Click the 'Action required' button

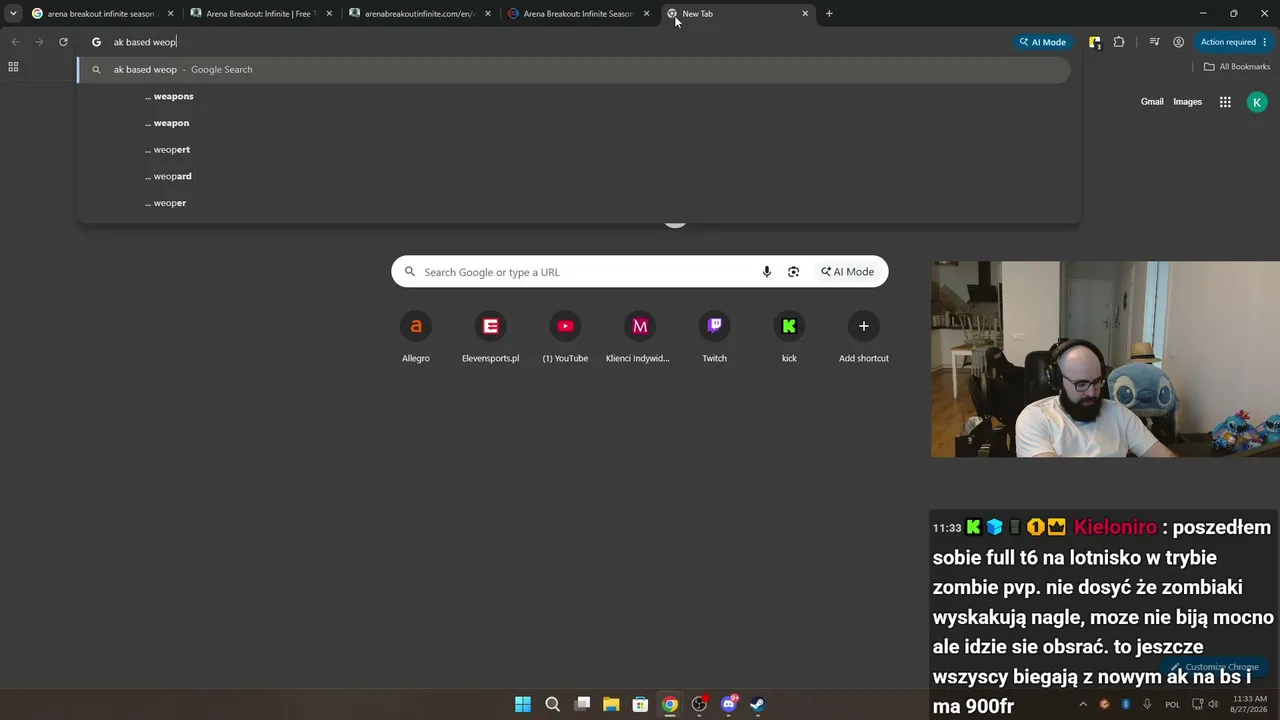tap(1234, 42)
